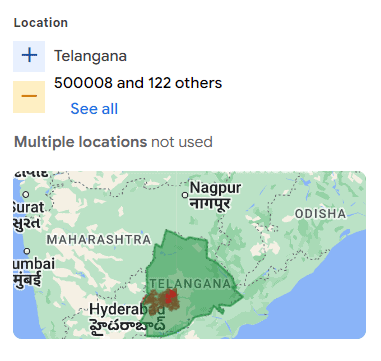Click the Nagpur text label on map
The image size is (381, 361).
pos(215,188)
